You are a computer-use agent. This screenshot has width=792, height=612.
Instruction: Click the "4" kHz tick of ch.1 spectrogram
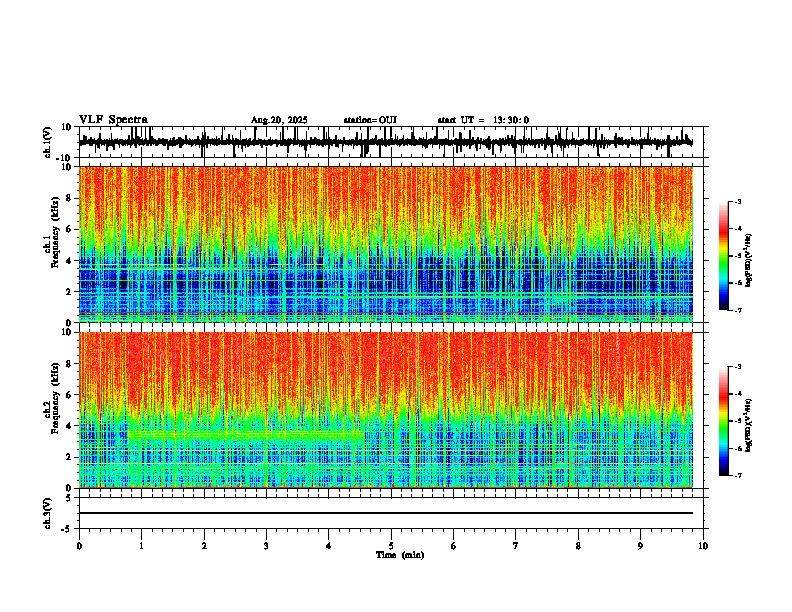70,261
